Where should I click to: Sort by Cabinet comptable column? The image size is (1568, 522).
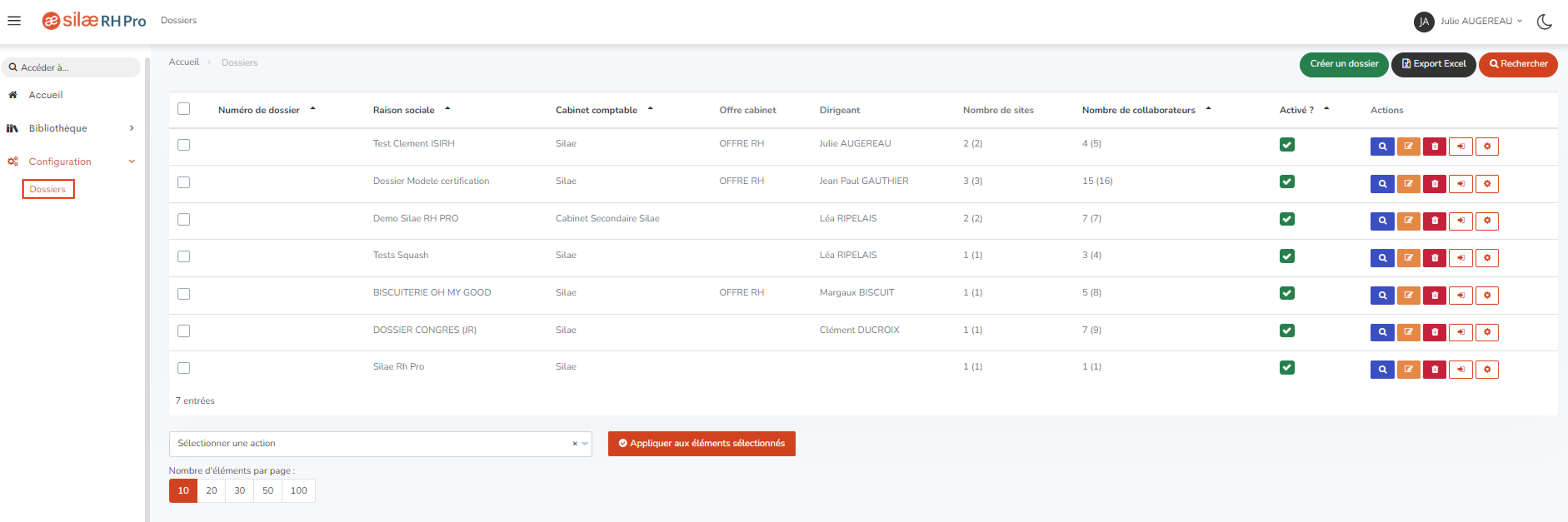point(604,110)
